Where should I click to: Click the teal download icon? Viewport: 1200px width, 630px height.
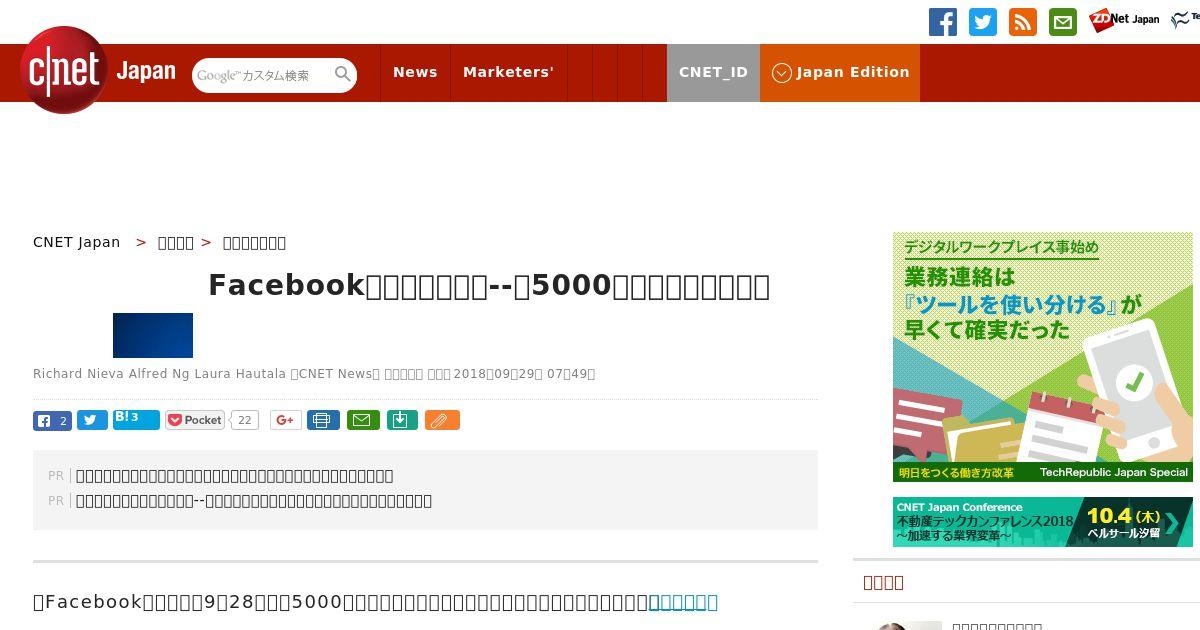point(401,420)
